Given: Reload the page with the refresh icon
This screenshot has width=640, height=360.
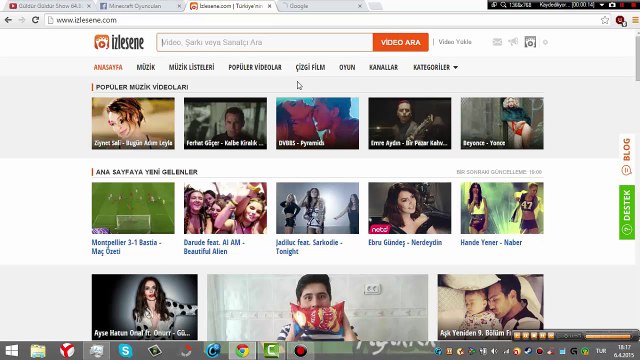Looking at the screenshot, I should [36, 20].
